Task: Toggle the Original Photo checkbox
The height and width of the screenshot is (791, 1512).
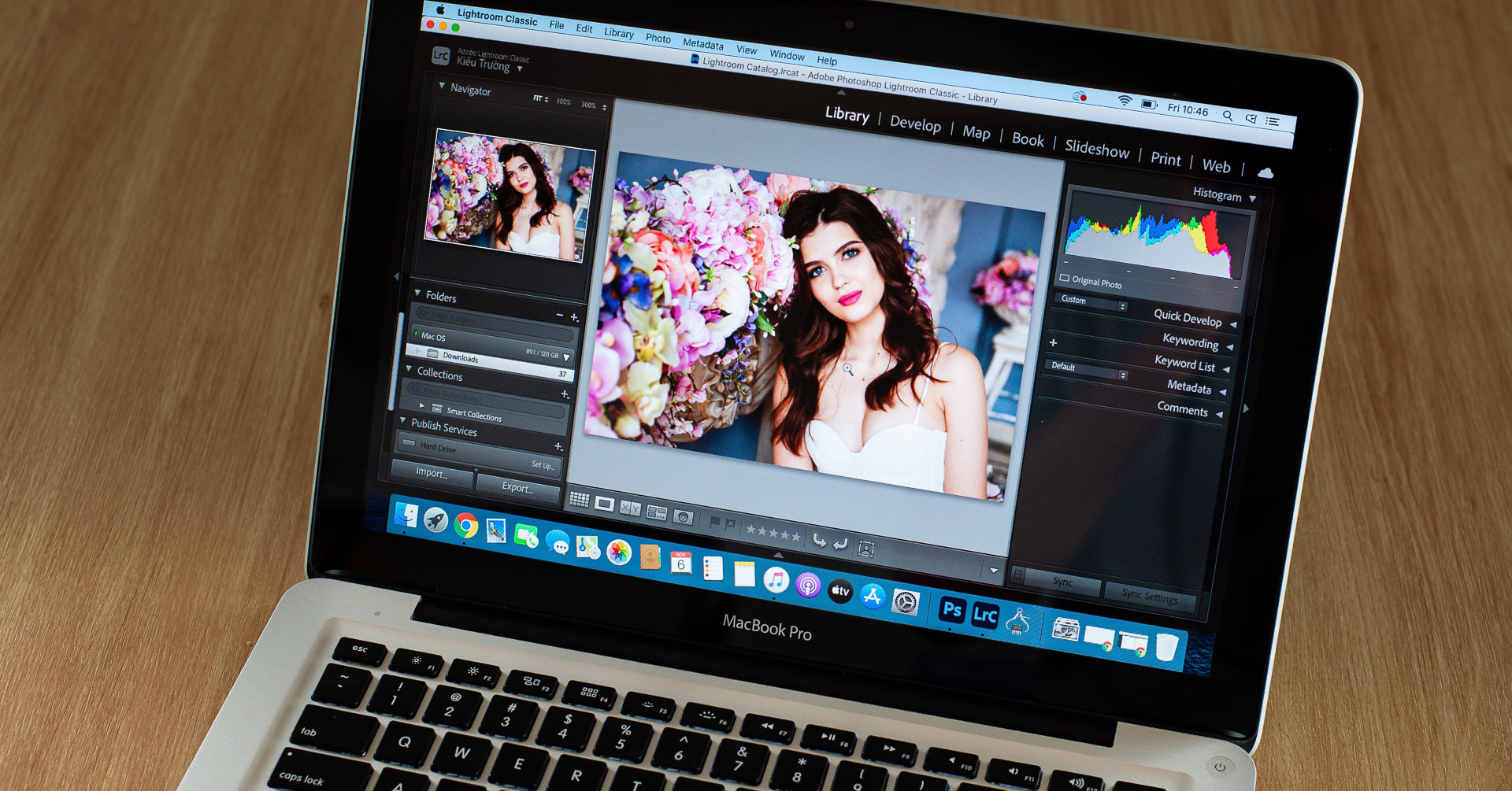Action: 1065,279
